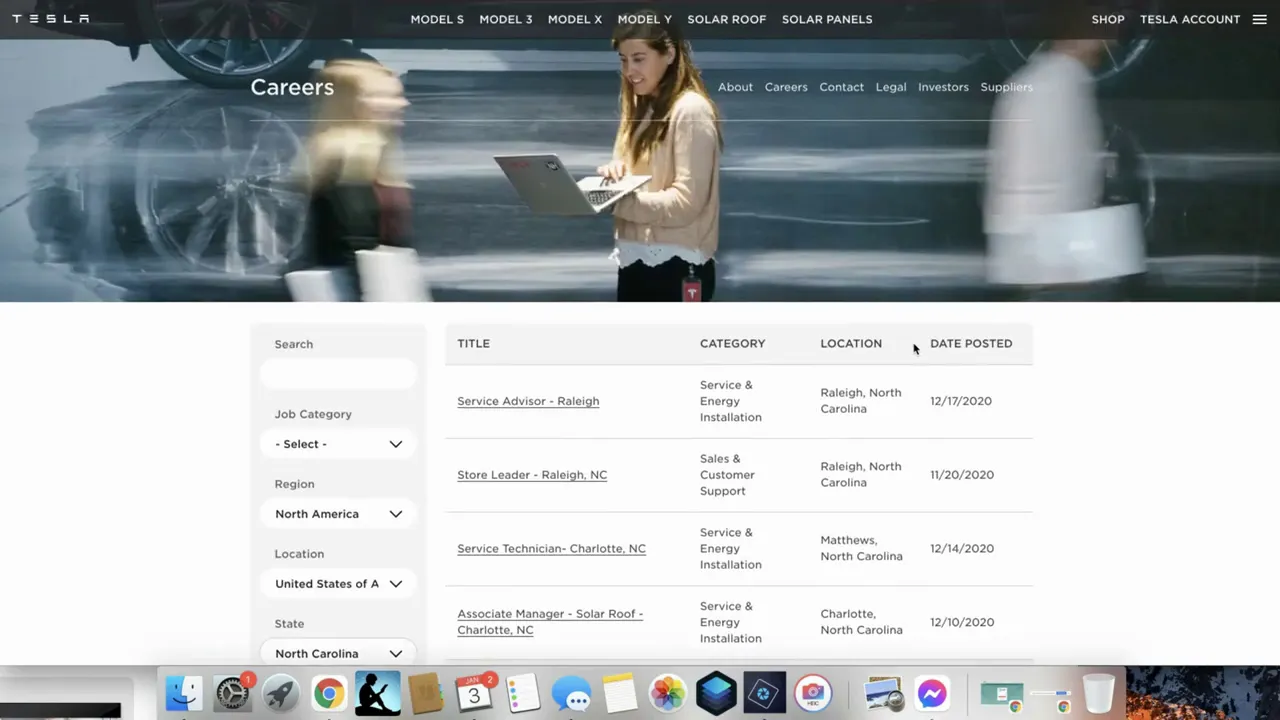The width and height of the screenshot is (1280, 720).
Task: Click the TITLE column header
Action: [473, 344]
